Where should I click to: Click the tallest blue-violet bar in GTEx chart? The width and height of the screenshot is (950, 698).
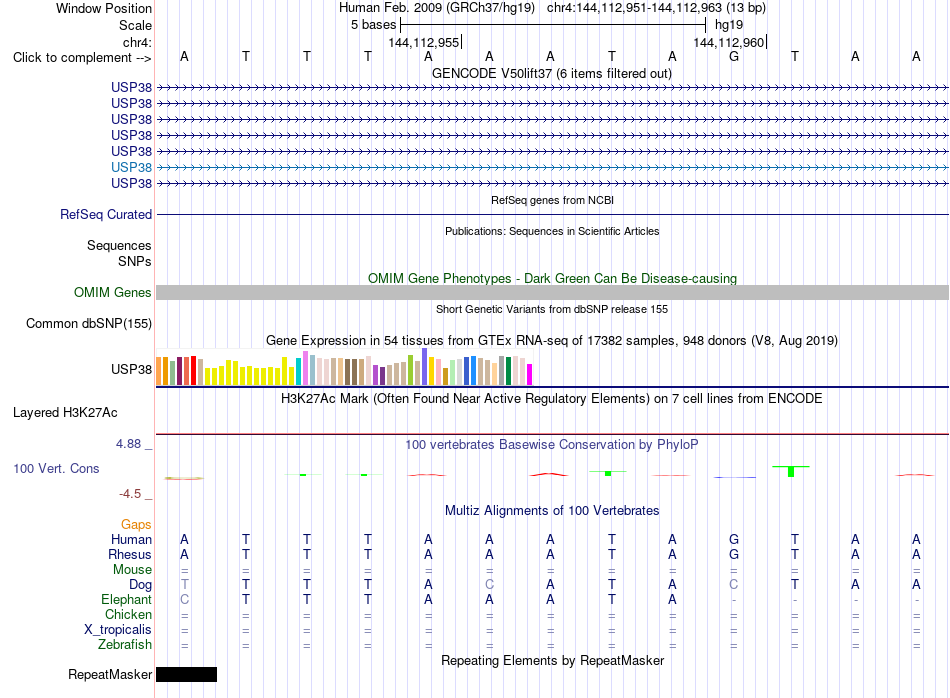(x=424, y=367)
